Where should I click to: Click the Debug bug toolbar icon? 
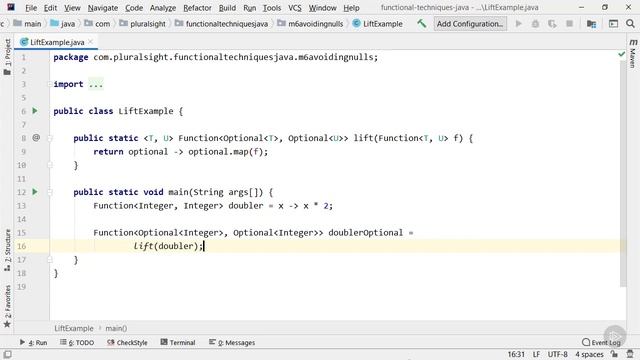pos(535,24)
